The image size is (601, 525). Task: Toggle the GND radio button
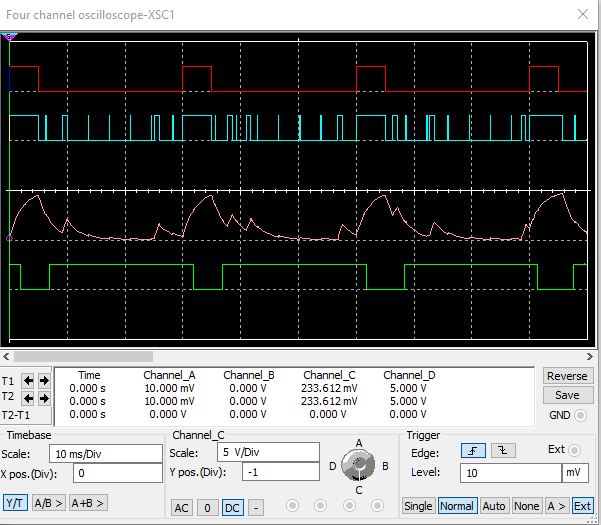[581, 415]
